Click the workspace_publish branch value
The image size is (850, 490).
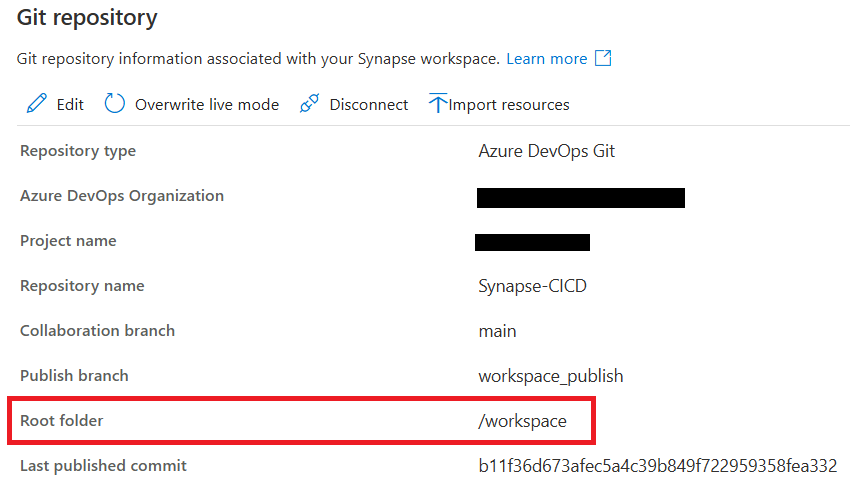click(x=550, y=376)
